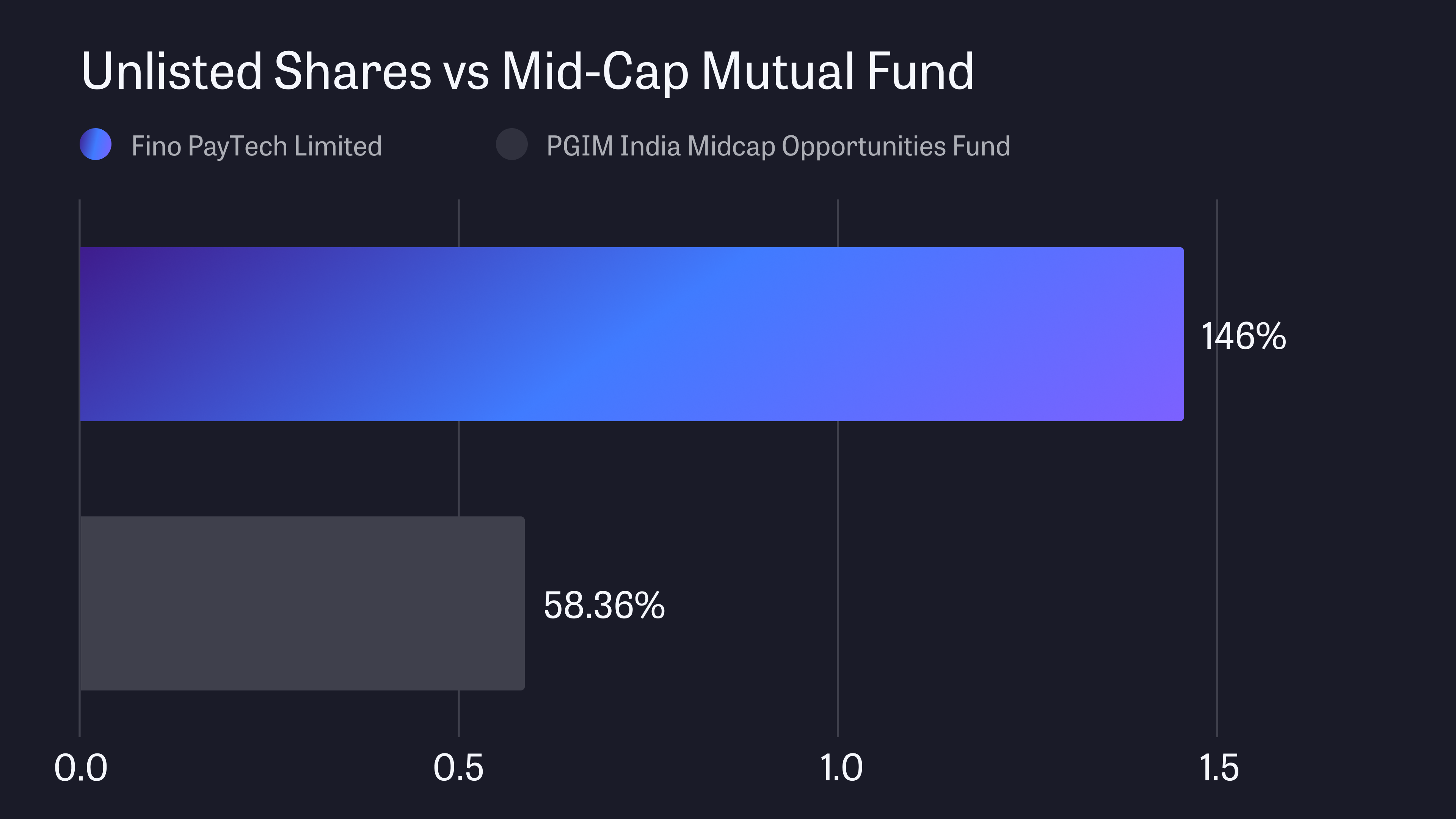Click the 0.0 axis tick label
1456x819 pixels.
pyautogui.click(x=80, y=768)
